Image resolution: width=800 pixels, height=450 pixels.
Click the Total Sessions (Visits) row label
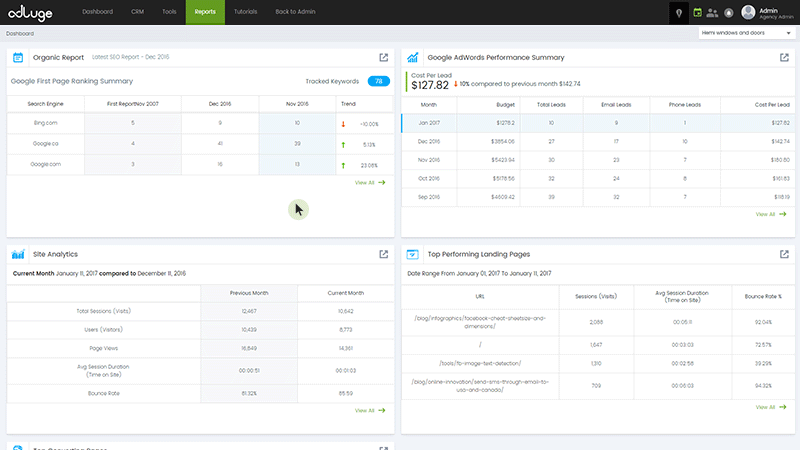(104, 311)
